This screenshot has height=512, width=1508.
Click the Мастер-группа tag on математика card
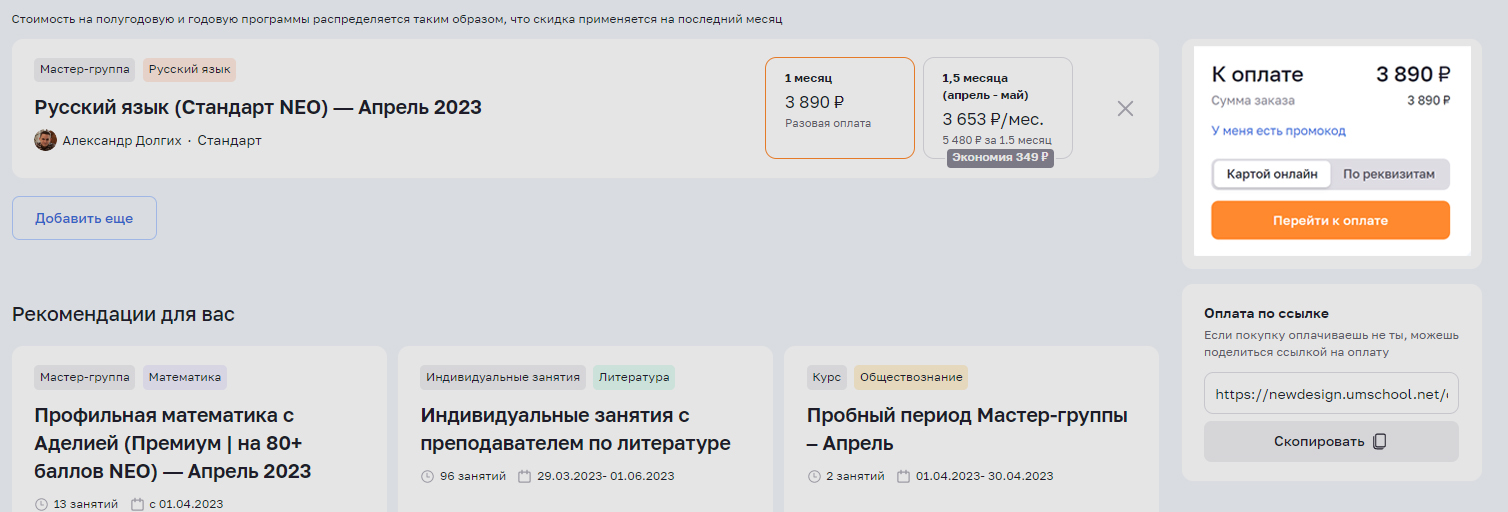[85, 377]
